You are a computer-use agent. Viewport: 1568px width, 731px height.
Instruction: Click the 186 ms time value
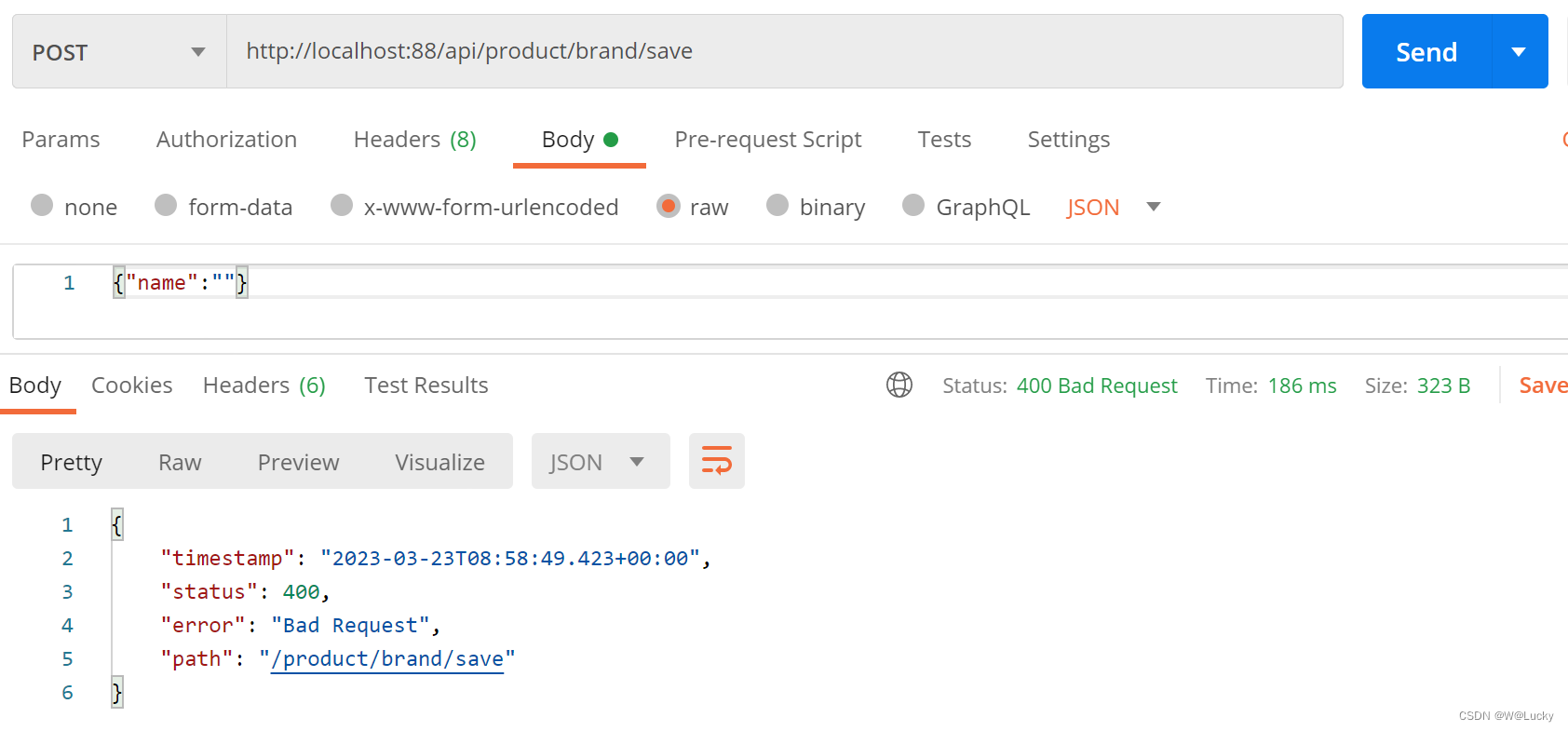(1302, 386)
